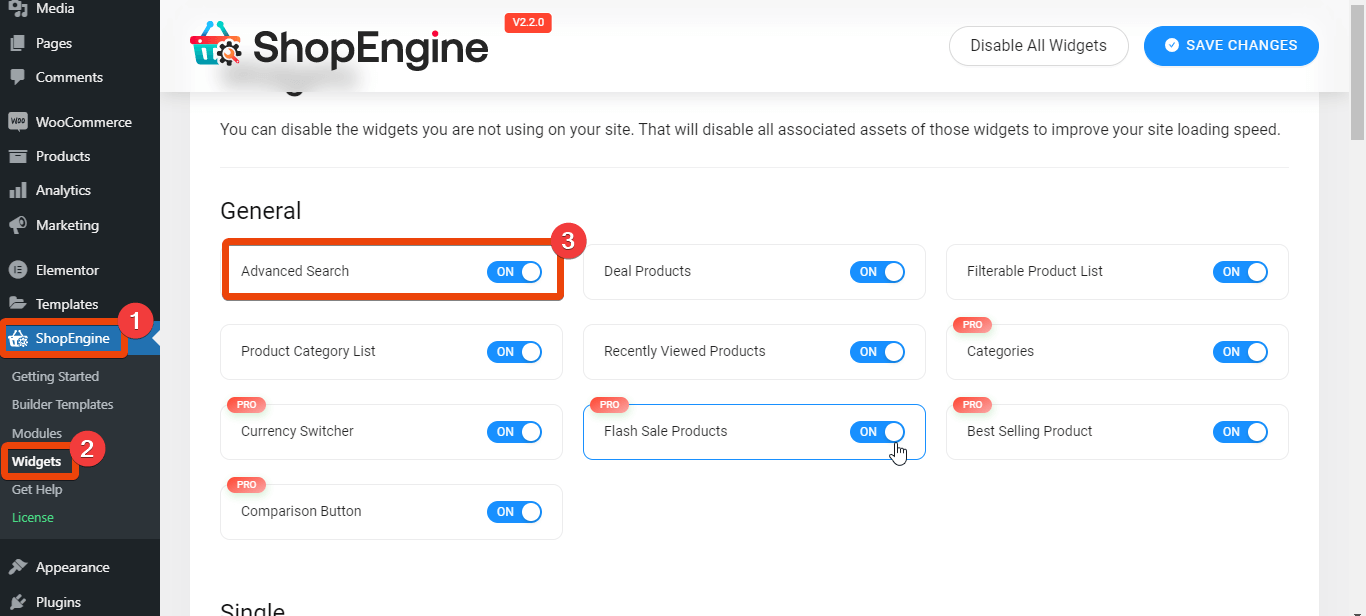Click the Marketing megaphone icon
1366x616 pixels.
[x=17, y=225]
